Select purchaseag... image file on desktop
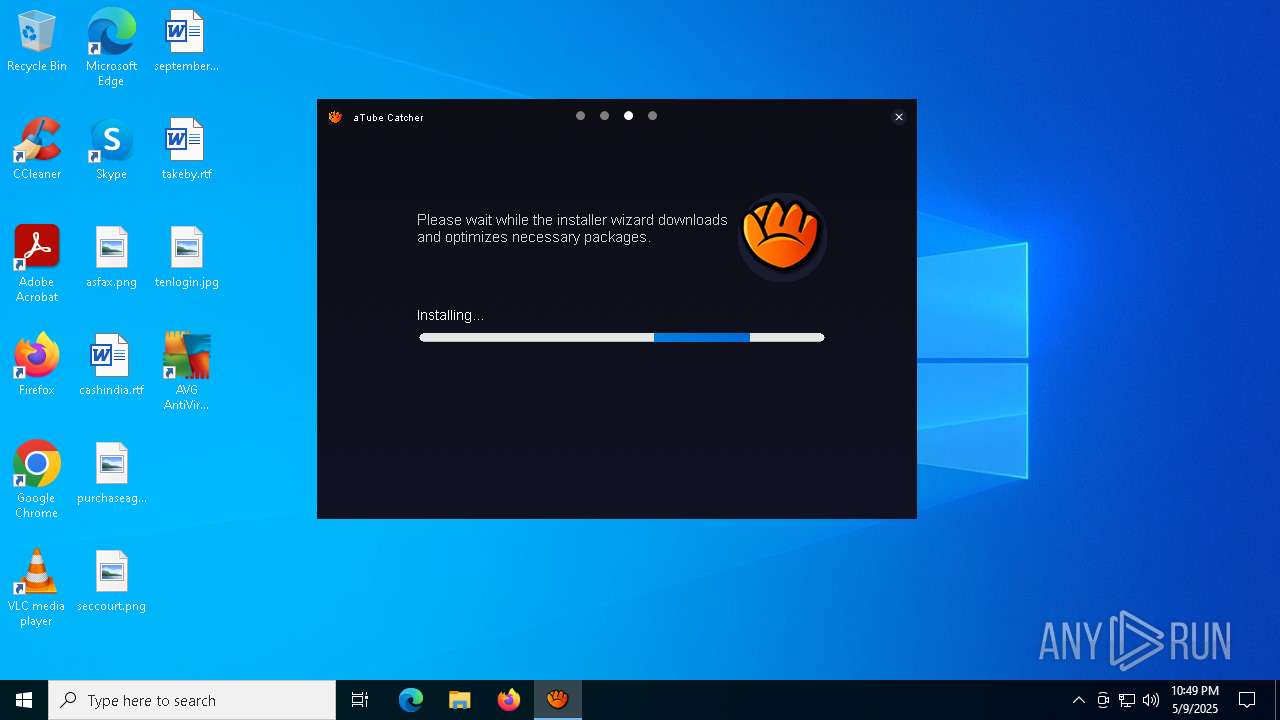The image size is (1280, 720). [x=111, y=474]
